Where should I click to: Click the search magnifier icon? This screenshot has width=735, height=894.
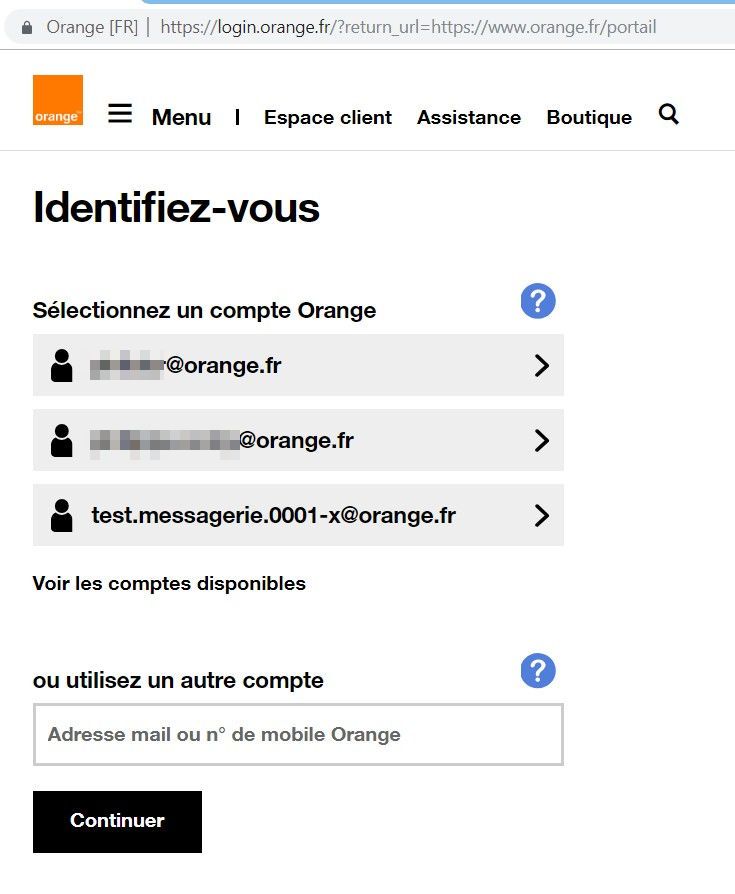pyautogui.click(x=669, y=115)
